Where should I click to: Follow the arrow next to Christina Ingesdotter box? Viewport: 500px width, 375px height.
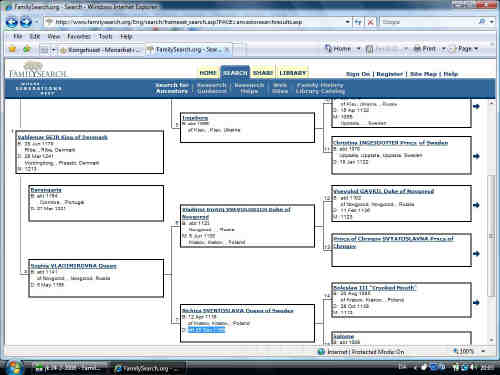tap(476, 156)
